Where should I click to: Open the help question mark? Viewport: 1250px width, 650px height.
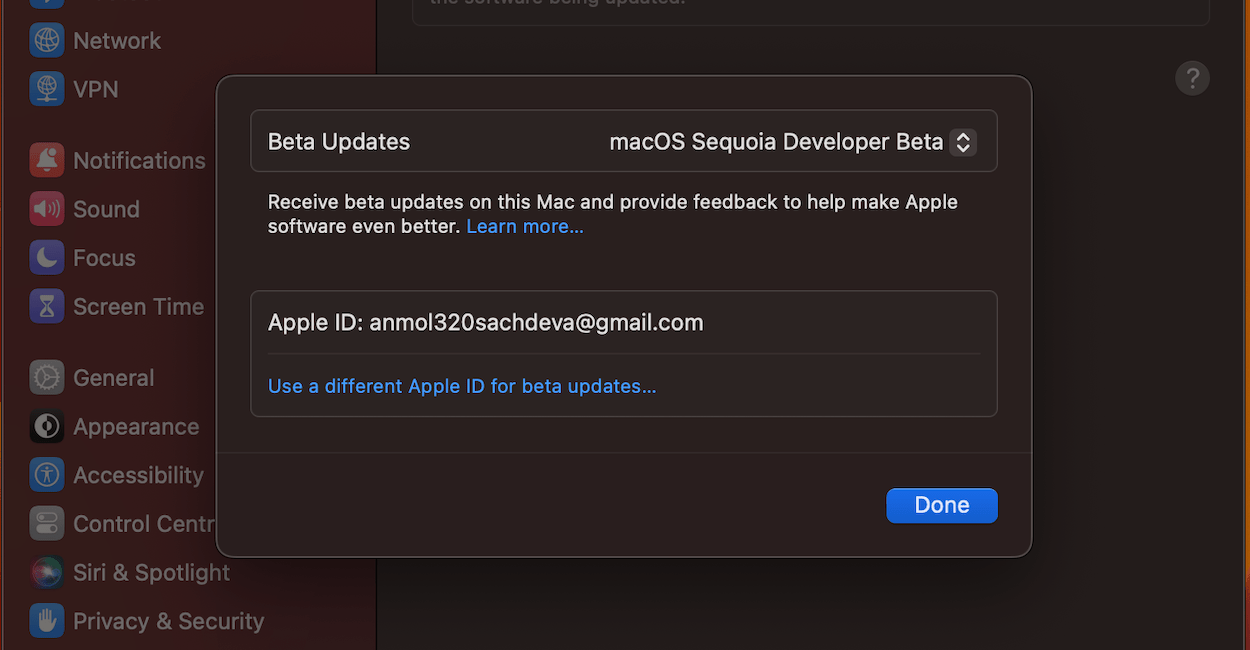coord(1192,78)
